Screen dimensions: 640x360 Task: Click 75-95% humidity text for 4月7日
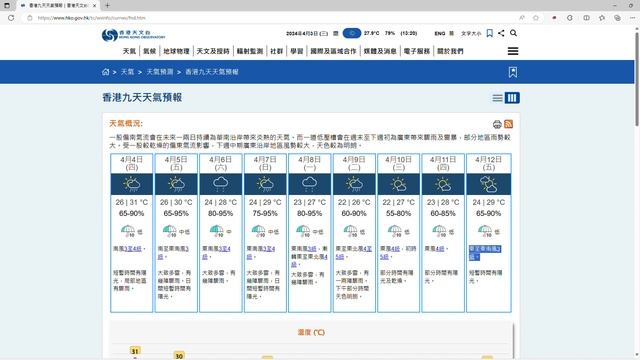pos(265,213)
